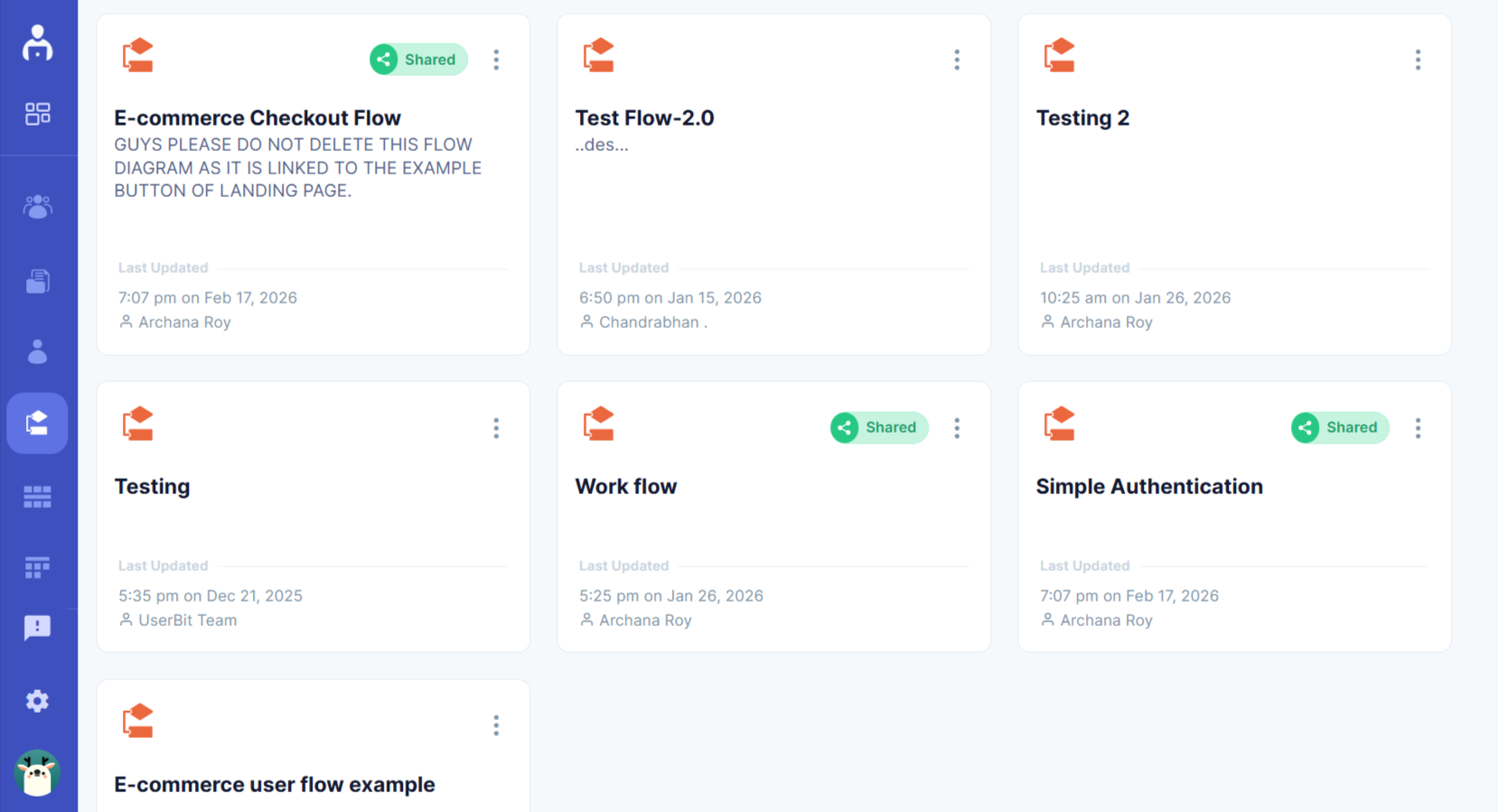The image size is (1498, 812).
Task: Open the group of people sidebar icon
Action: coord(37,207)
